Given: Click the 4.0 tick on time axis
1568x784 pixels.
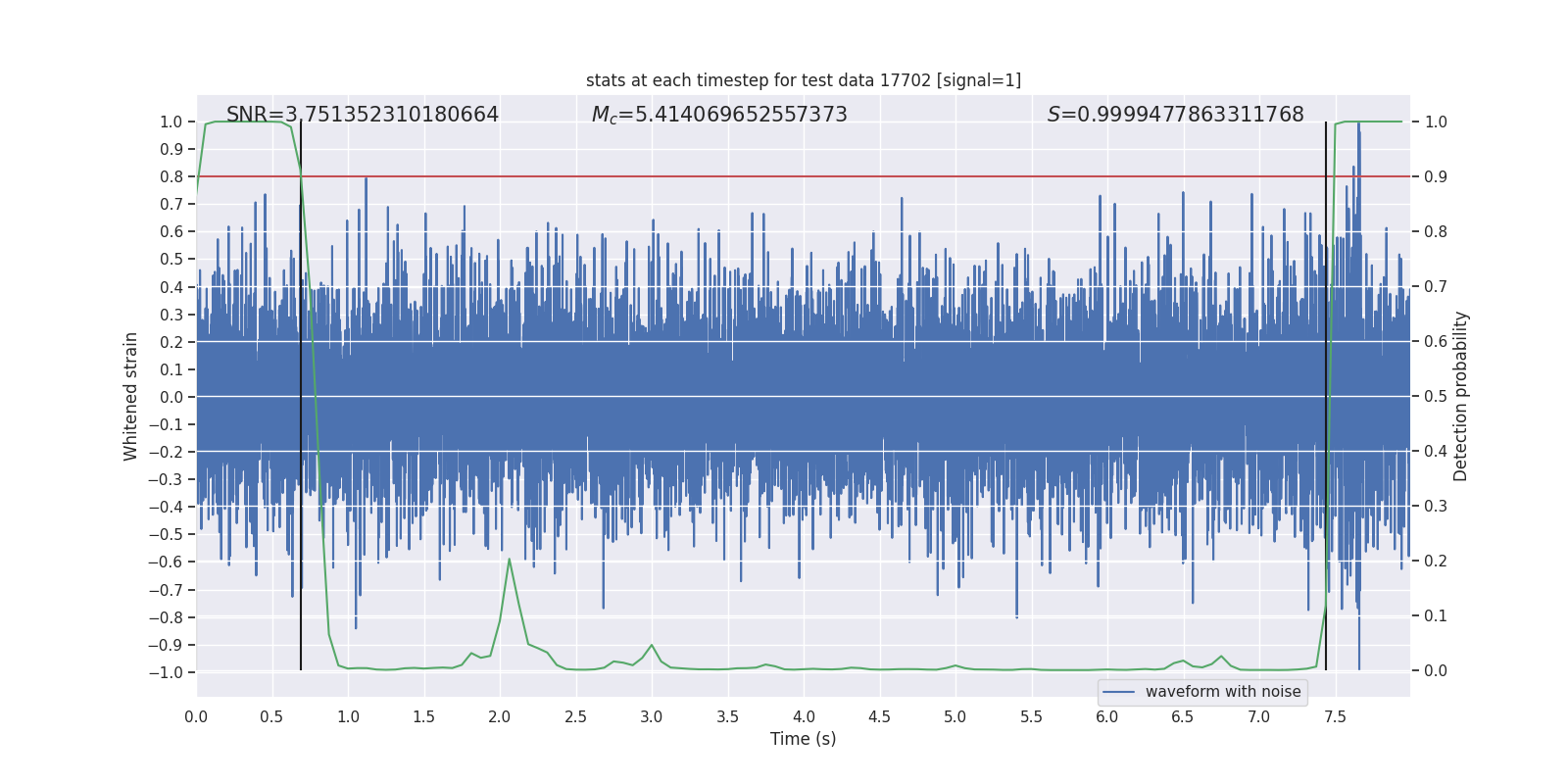Looking at the screenshot, I should [x=804, y=716].
